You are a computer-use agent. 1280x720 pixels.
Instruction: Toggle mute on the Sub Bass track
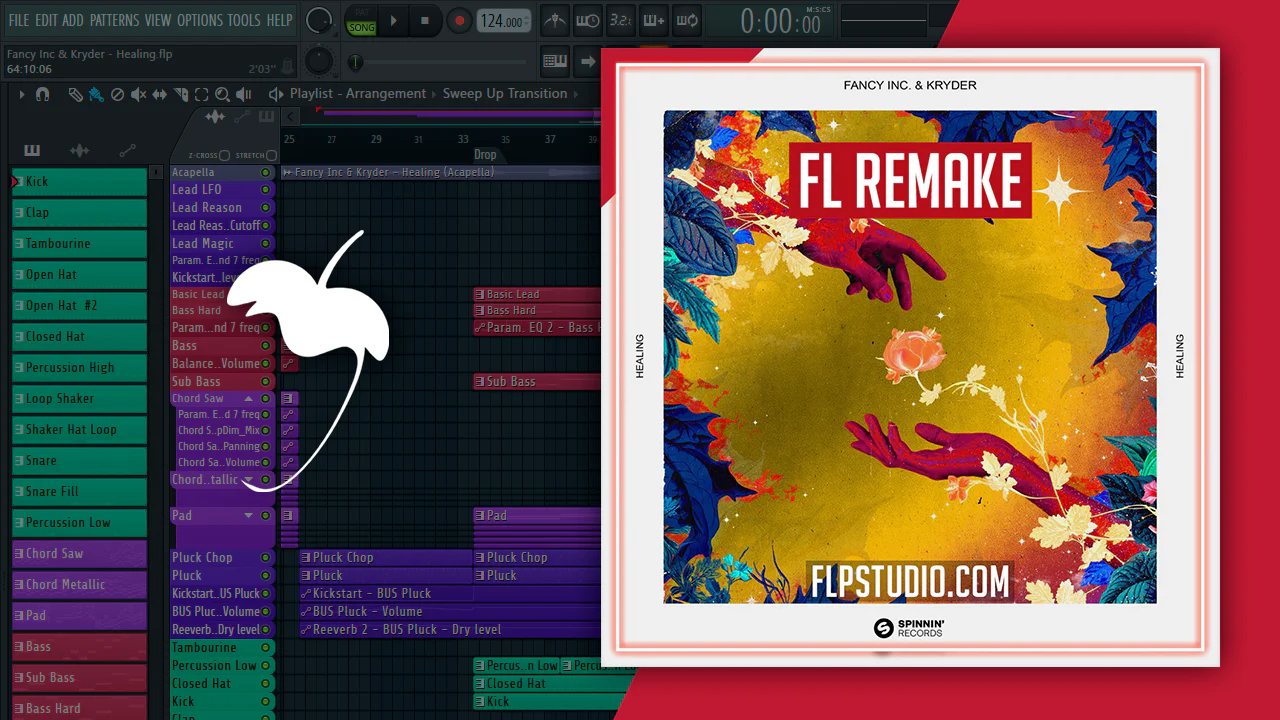265,382
